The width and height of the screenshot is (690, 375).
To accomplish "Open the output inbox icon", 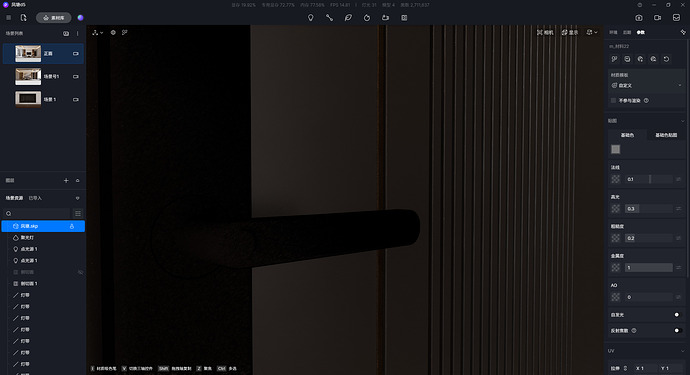I will coord(676,18).
